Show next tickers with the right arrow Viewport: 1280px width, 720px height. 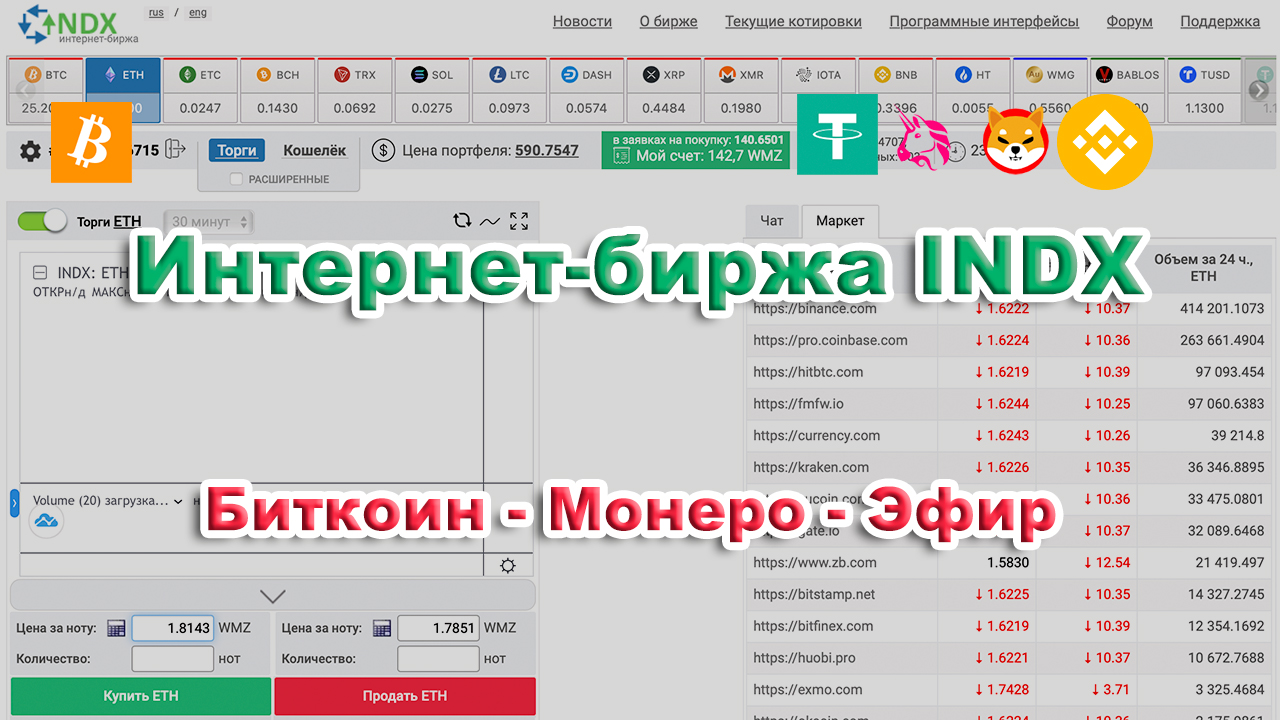tap(1259, 90)
